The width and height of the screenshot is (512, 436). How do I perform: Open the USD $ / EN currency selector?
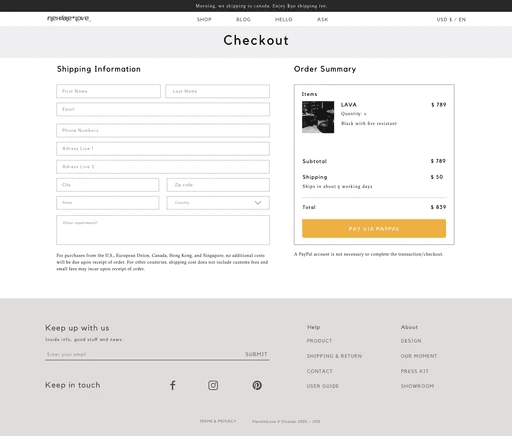coord(451,20)
